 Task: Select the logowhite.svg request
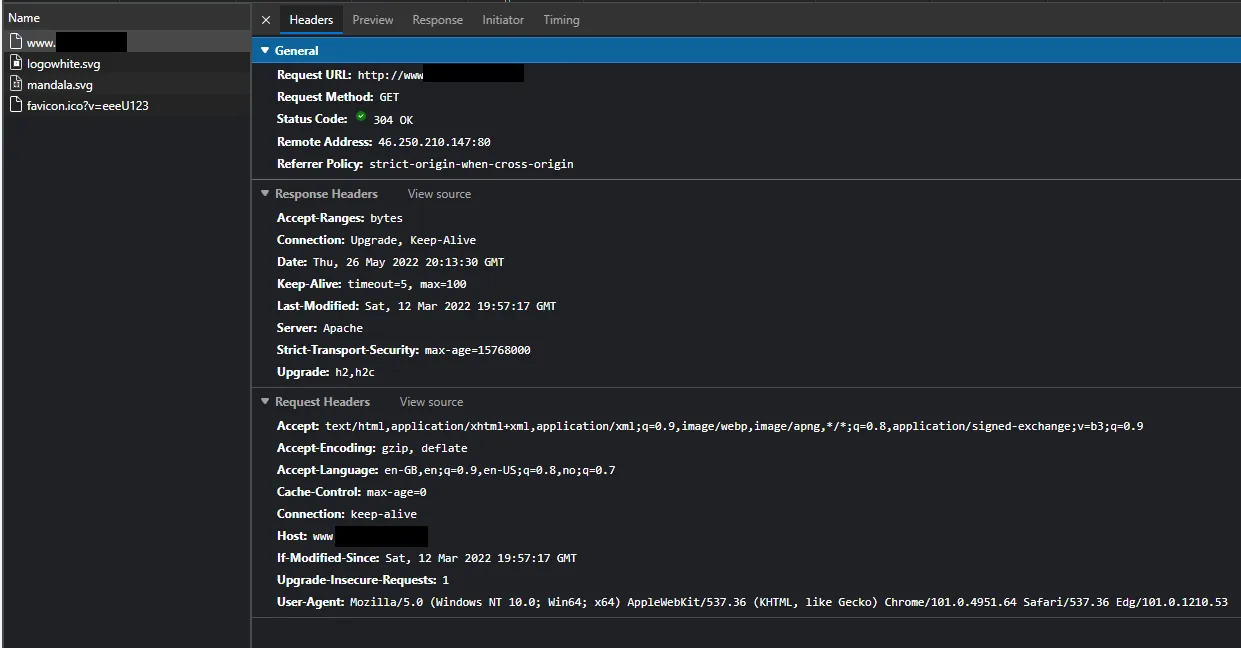(126, 64)
